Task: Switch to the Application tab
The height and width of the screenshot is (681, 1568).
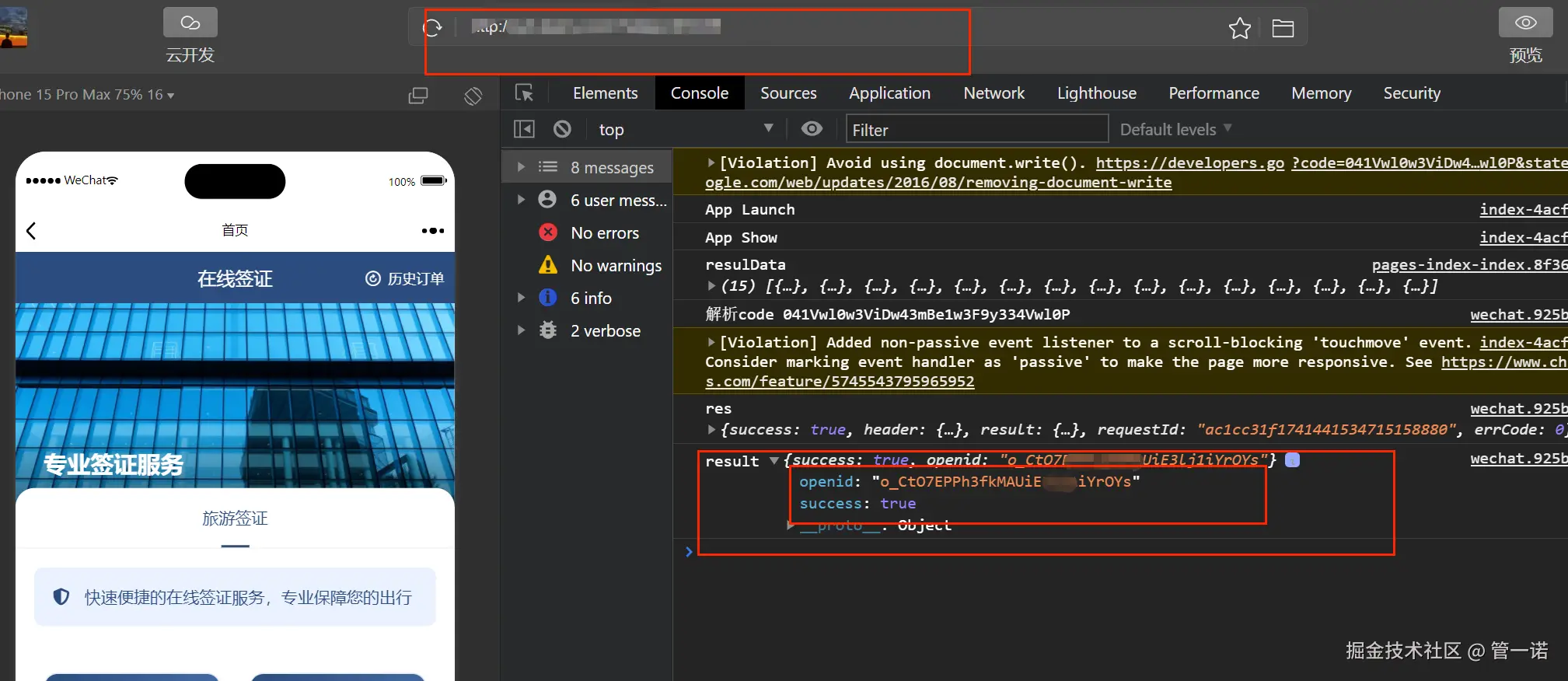Action: click(889, 93)
